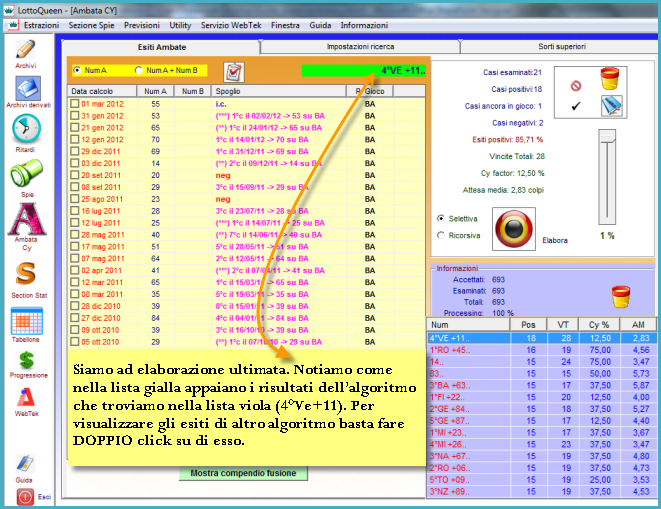This screenshot has height=509, width=661.
Task: Open the Previsioni menu
Action: (142, 25)
